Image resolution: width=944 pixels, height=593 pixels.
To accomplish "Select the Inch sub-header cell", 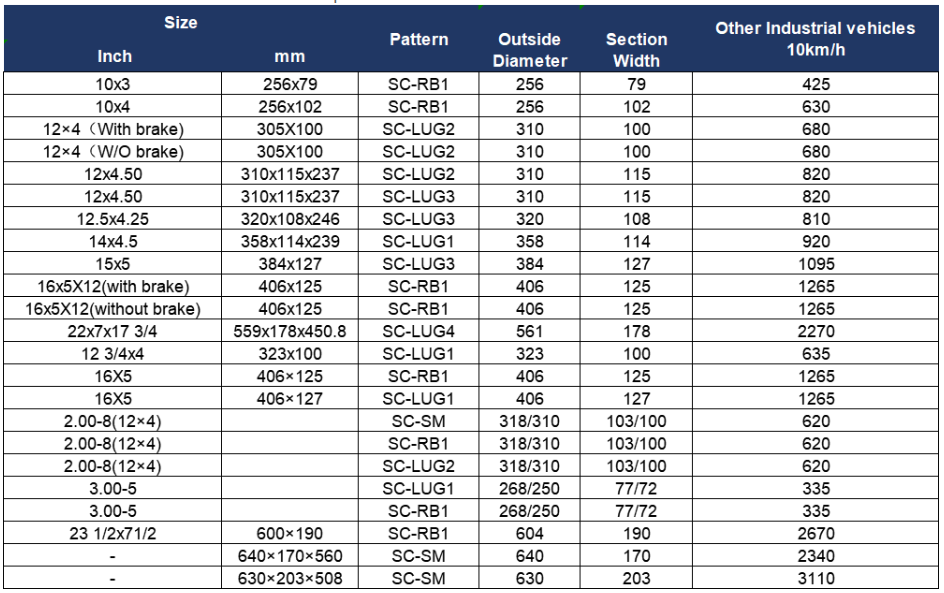I will [x=114, y=57].
